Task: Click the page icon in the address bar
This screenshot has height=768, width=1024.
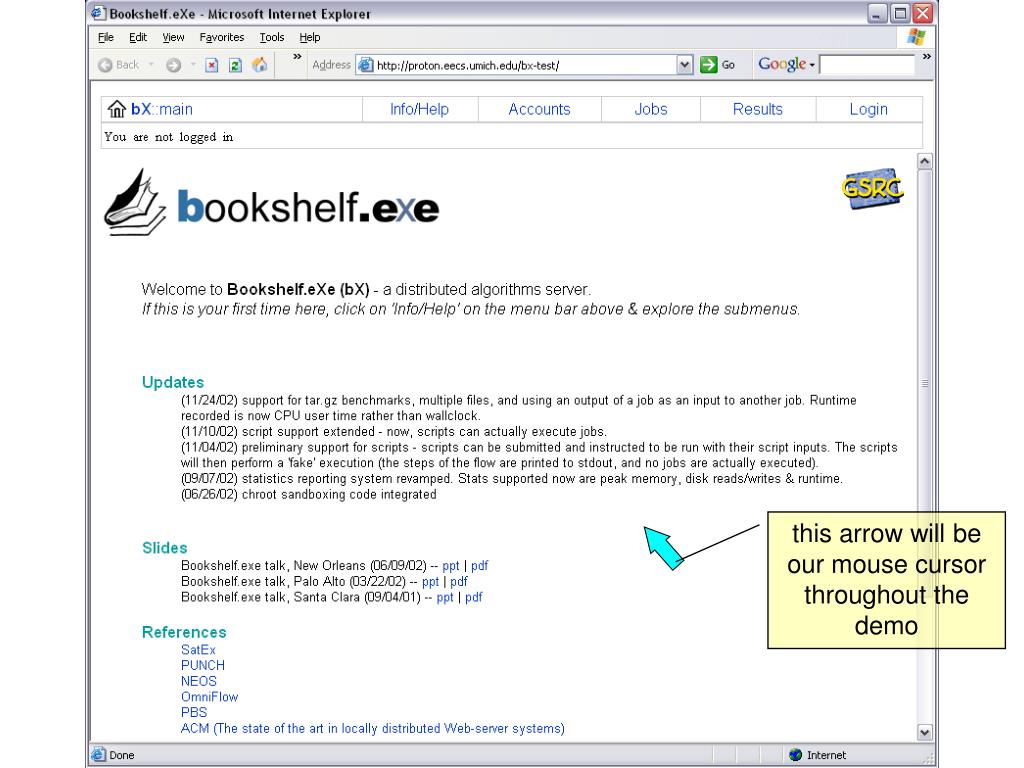Action: pos(366,65)
